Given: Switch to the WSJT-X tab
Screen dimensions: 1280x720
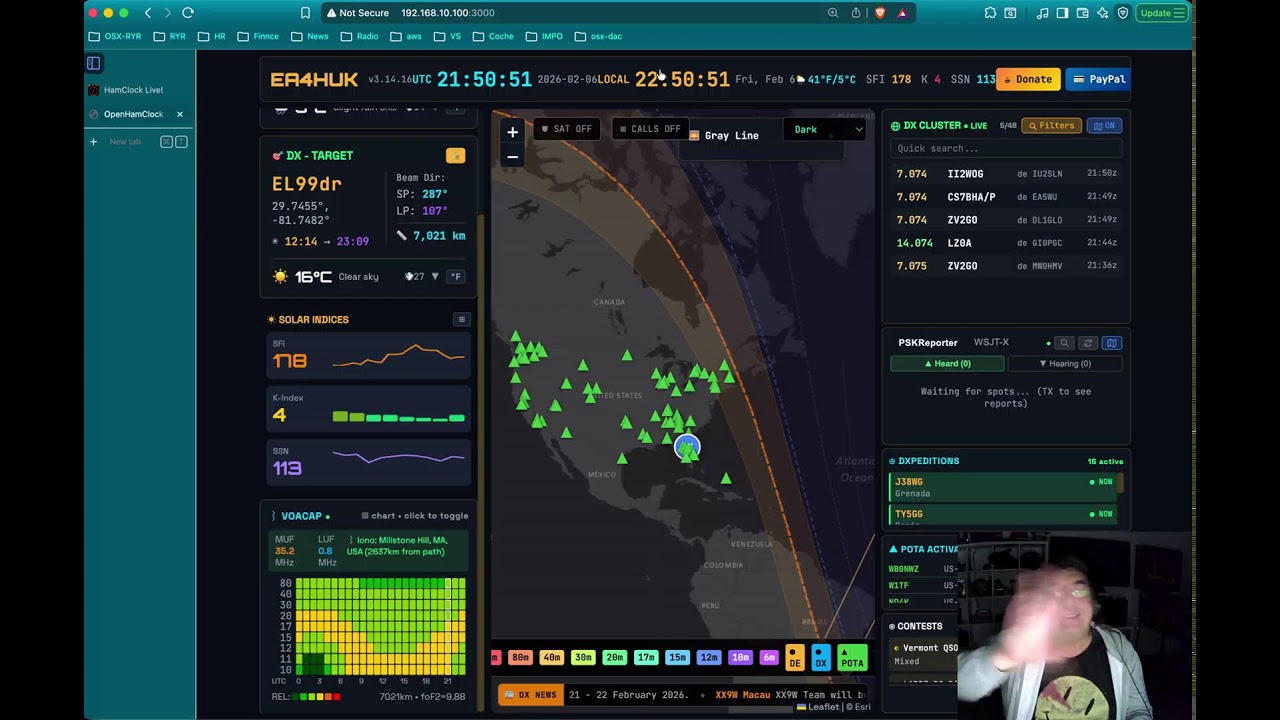Looking at the screenshot, I should click(x=991, y=343).
